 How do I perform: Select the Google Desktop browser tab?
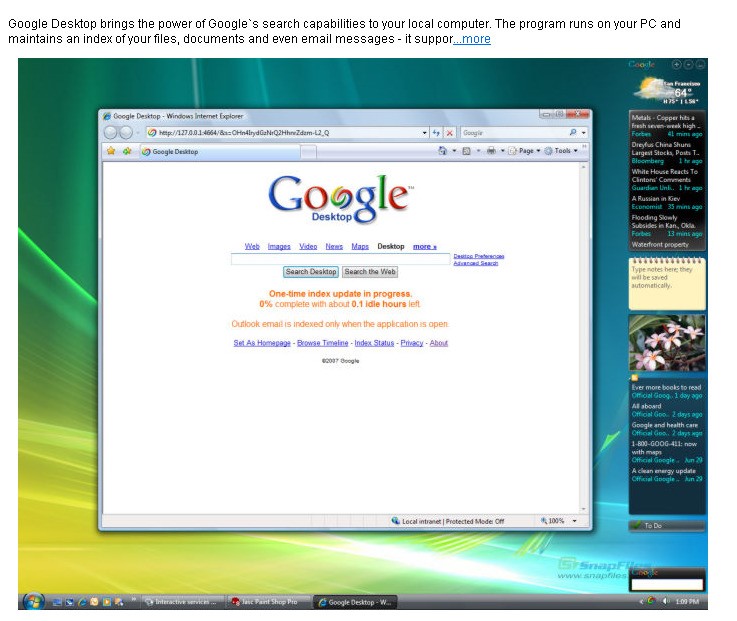[220, 152]
